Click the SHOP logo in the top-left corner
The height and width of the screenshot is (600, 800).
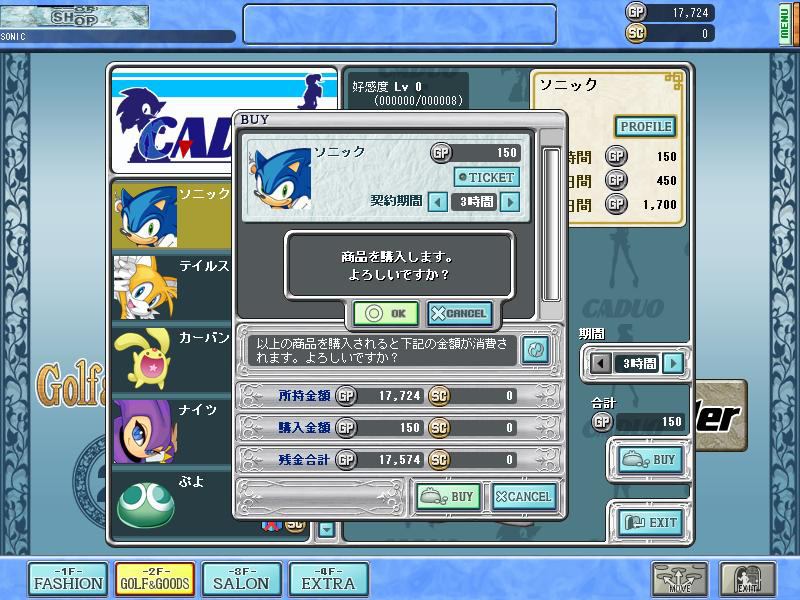point(74,16)
